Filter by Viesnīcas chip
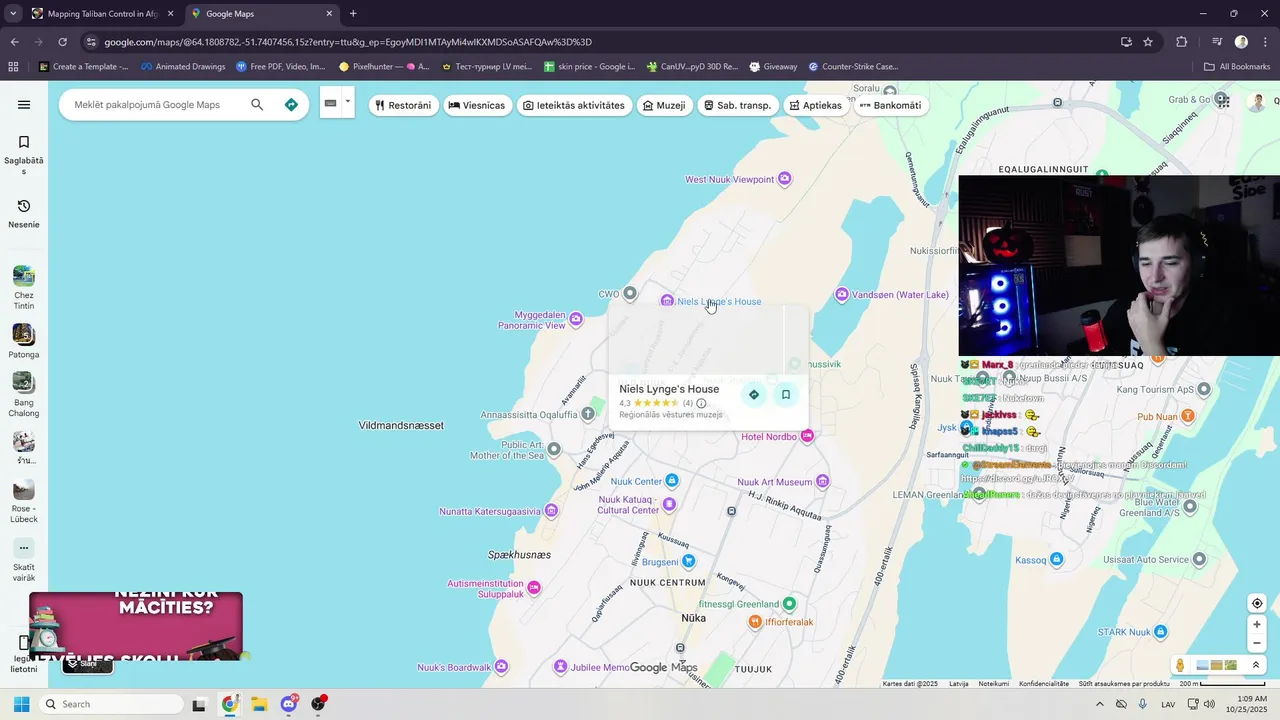Viewport: 1280px width, 720px height. pyautogui.click(x=476, y=105)
